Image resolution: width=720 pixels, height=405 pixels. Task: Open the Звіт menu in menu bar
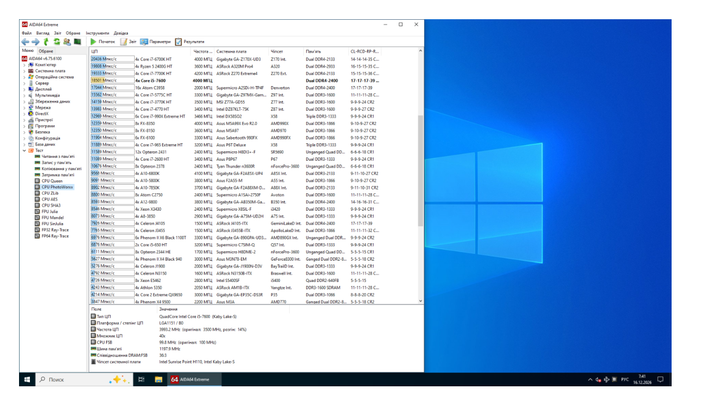tap(57, 33)
